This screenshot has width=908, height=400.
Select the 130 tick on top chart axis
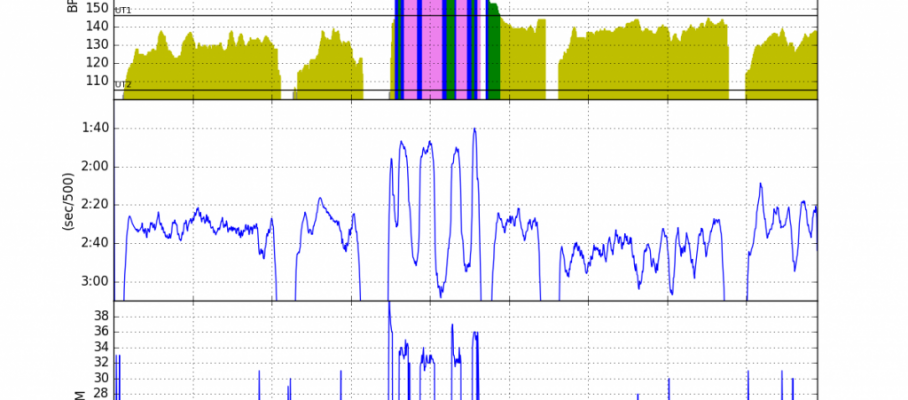[x=96, y=44]
